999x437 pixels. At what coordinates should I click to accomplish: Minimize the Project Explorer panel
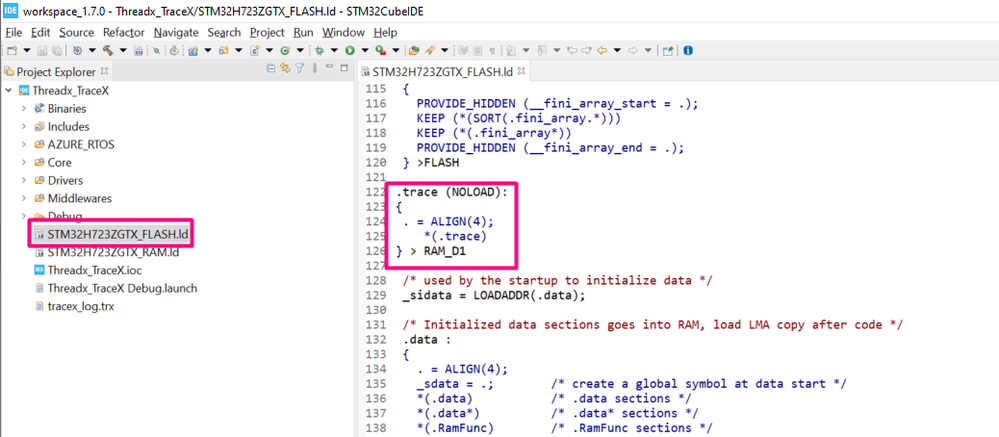(x=329, y=66)
